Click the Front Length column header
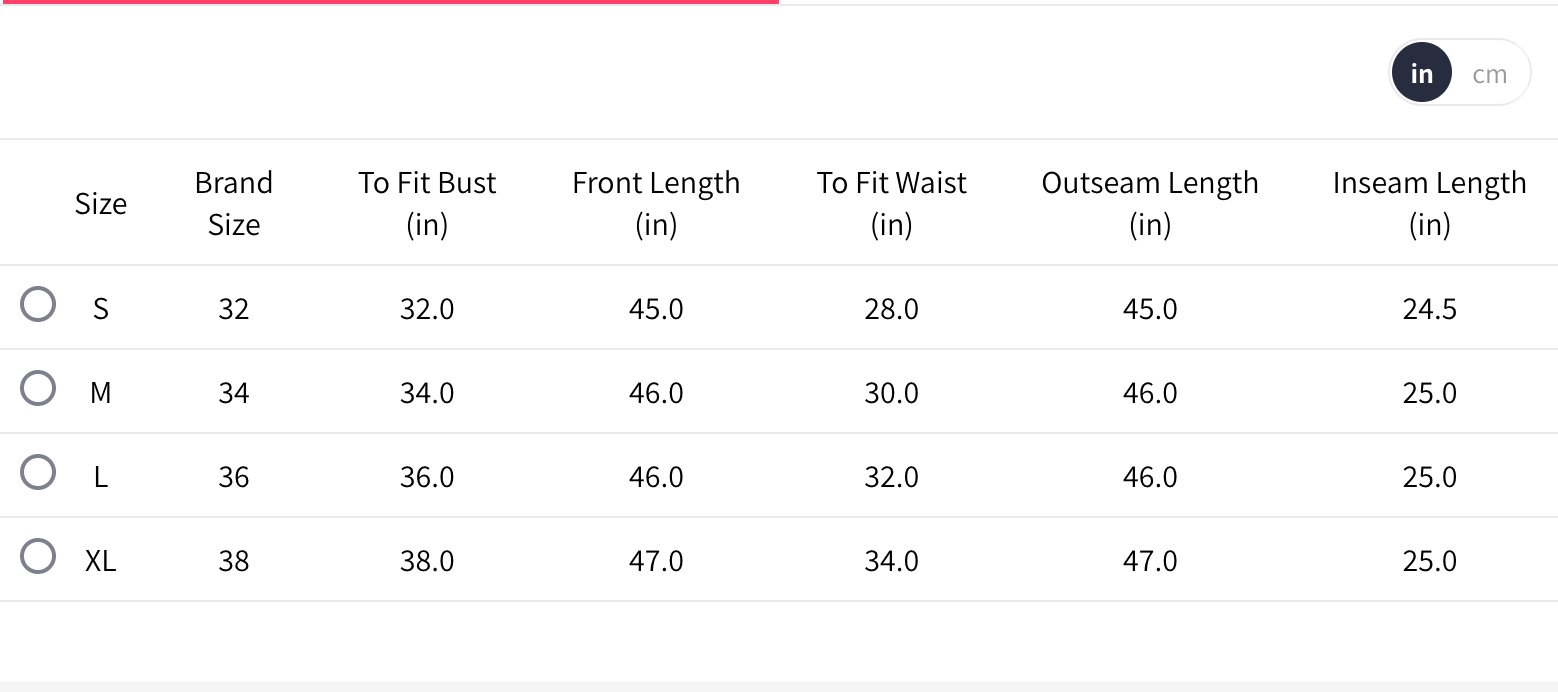The height and width of the screenshot is (692, 1558). [656, 204]
